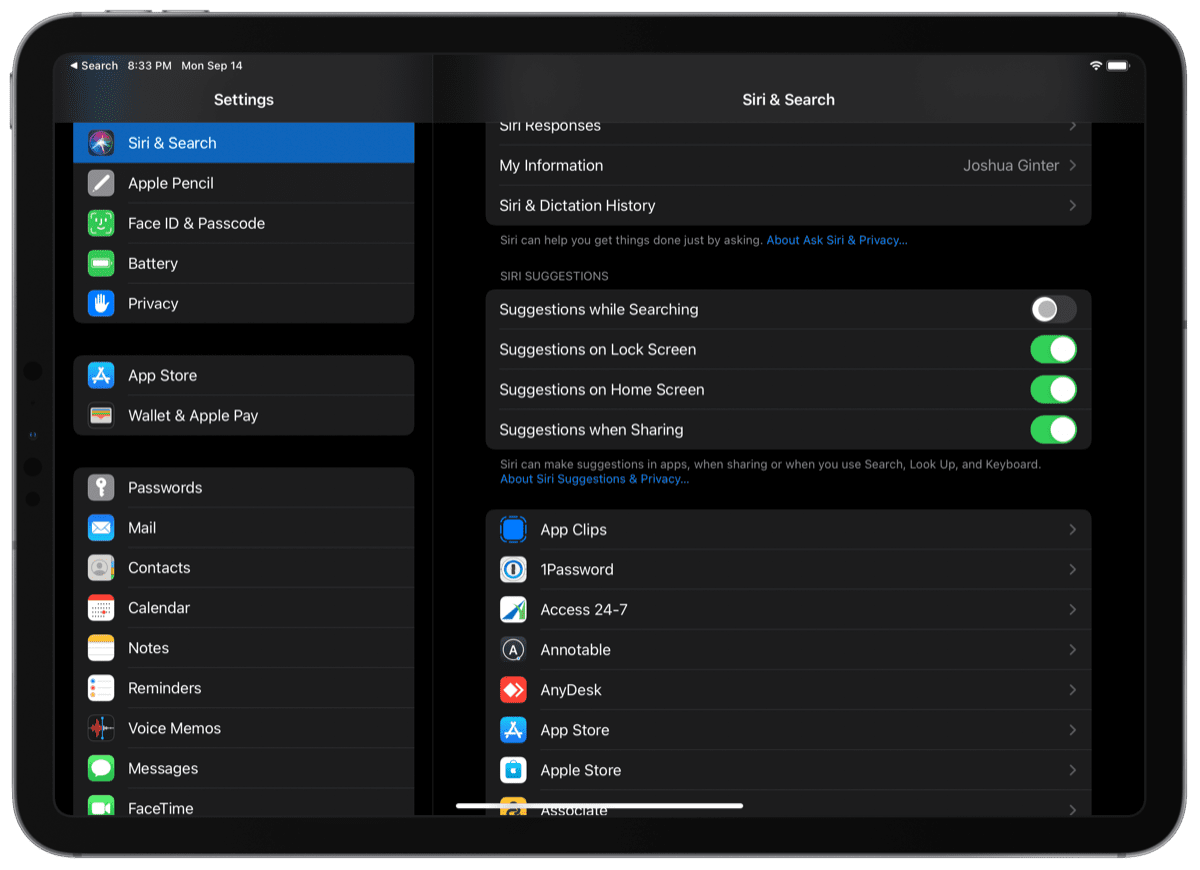Tap the Calendar label in sidebar

159,607
